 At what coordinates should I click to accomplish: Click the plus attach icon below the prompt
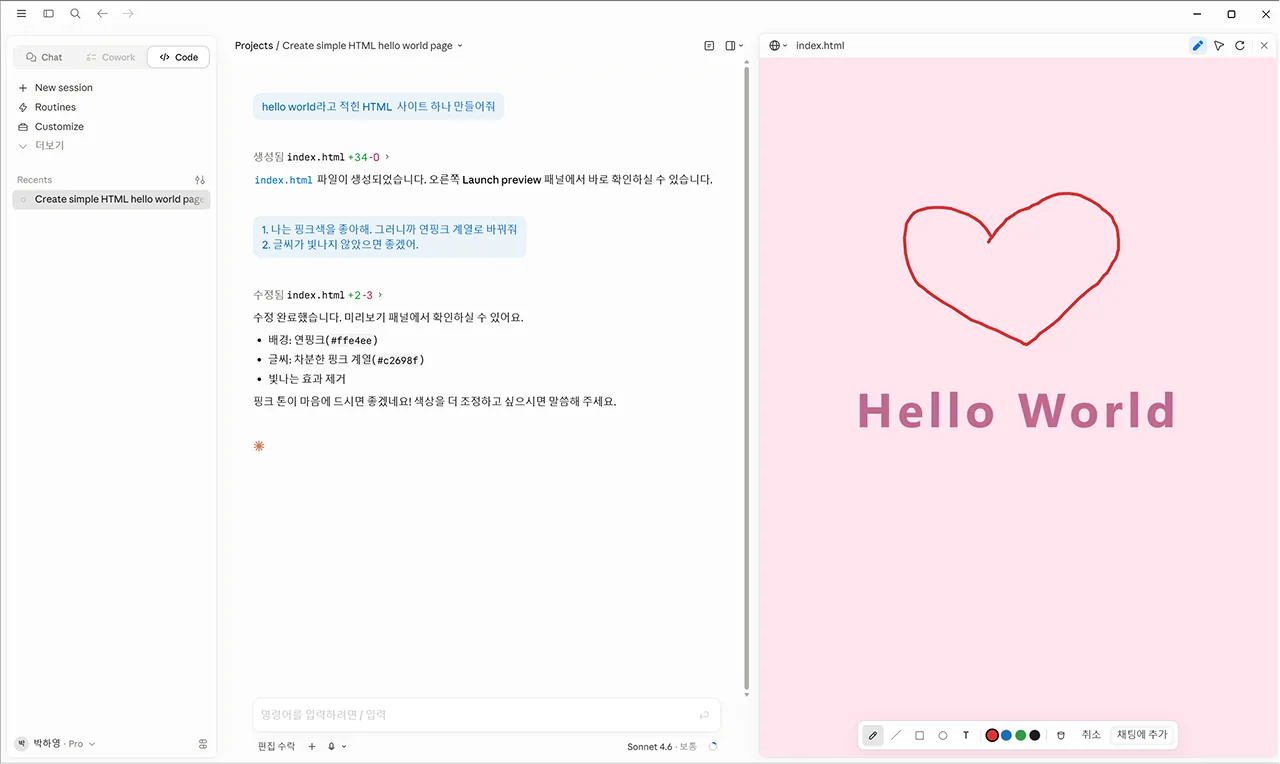point(312,746)
